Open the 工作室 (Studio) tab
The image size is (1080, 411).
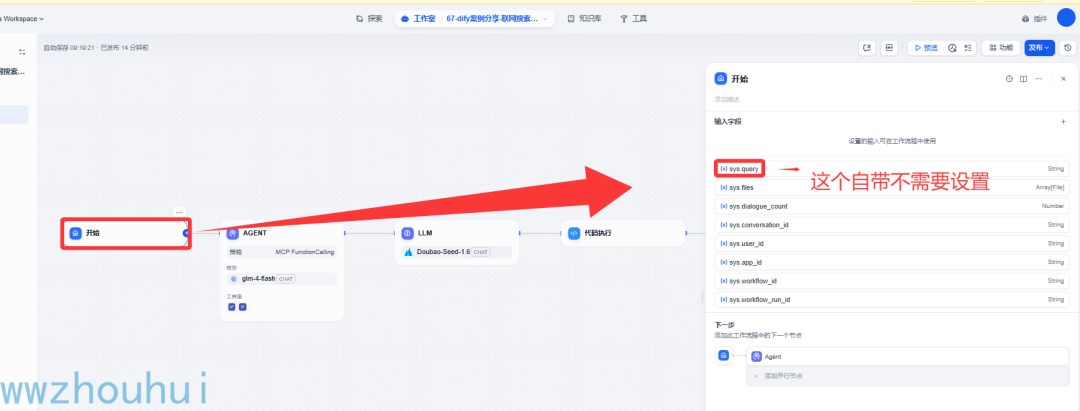418,19
